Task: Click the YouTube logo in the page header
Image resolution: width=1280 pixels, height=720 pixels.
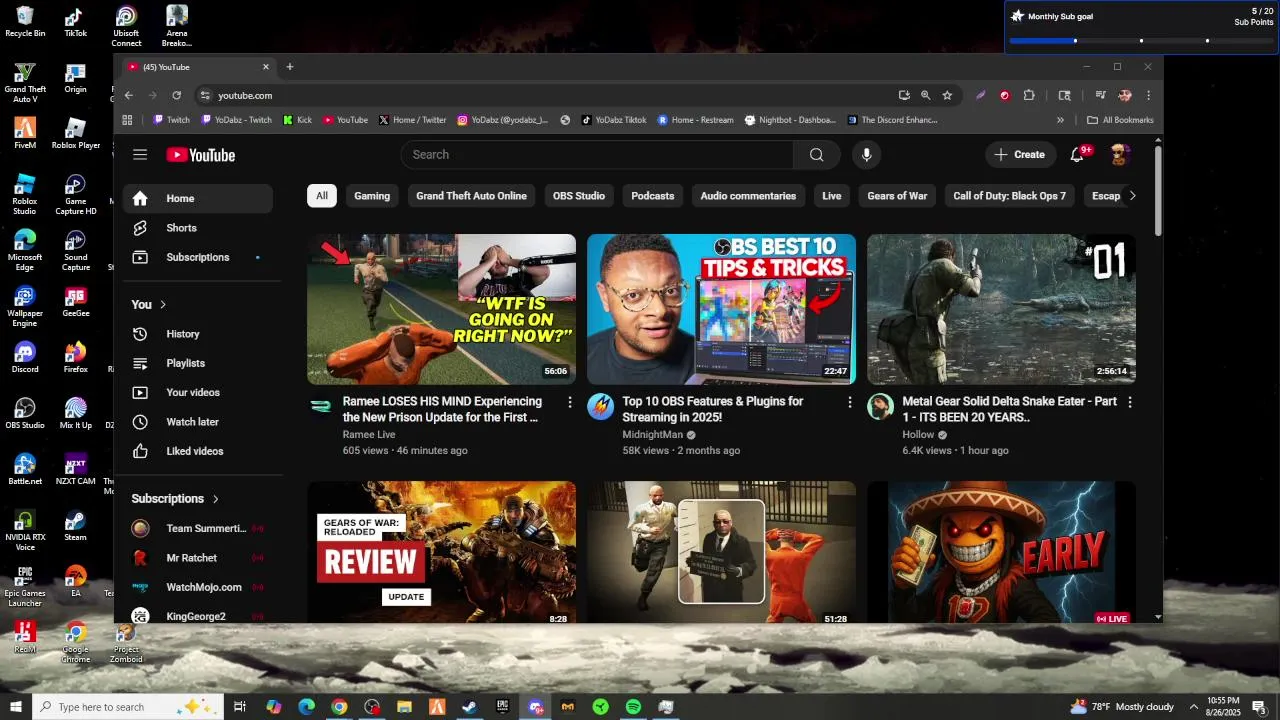Action: 201,155
